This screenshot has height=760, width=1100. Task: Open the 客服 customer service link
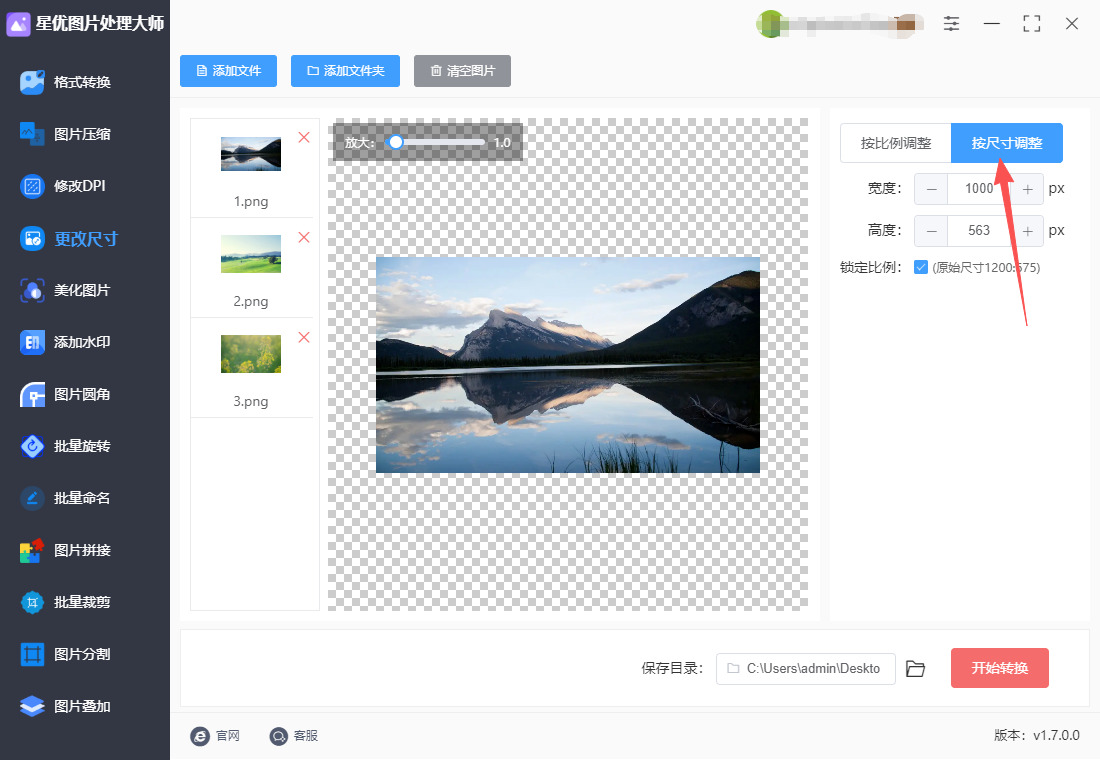(x=293, y=735)
